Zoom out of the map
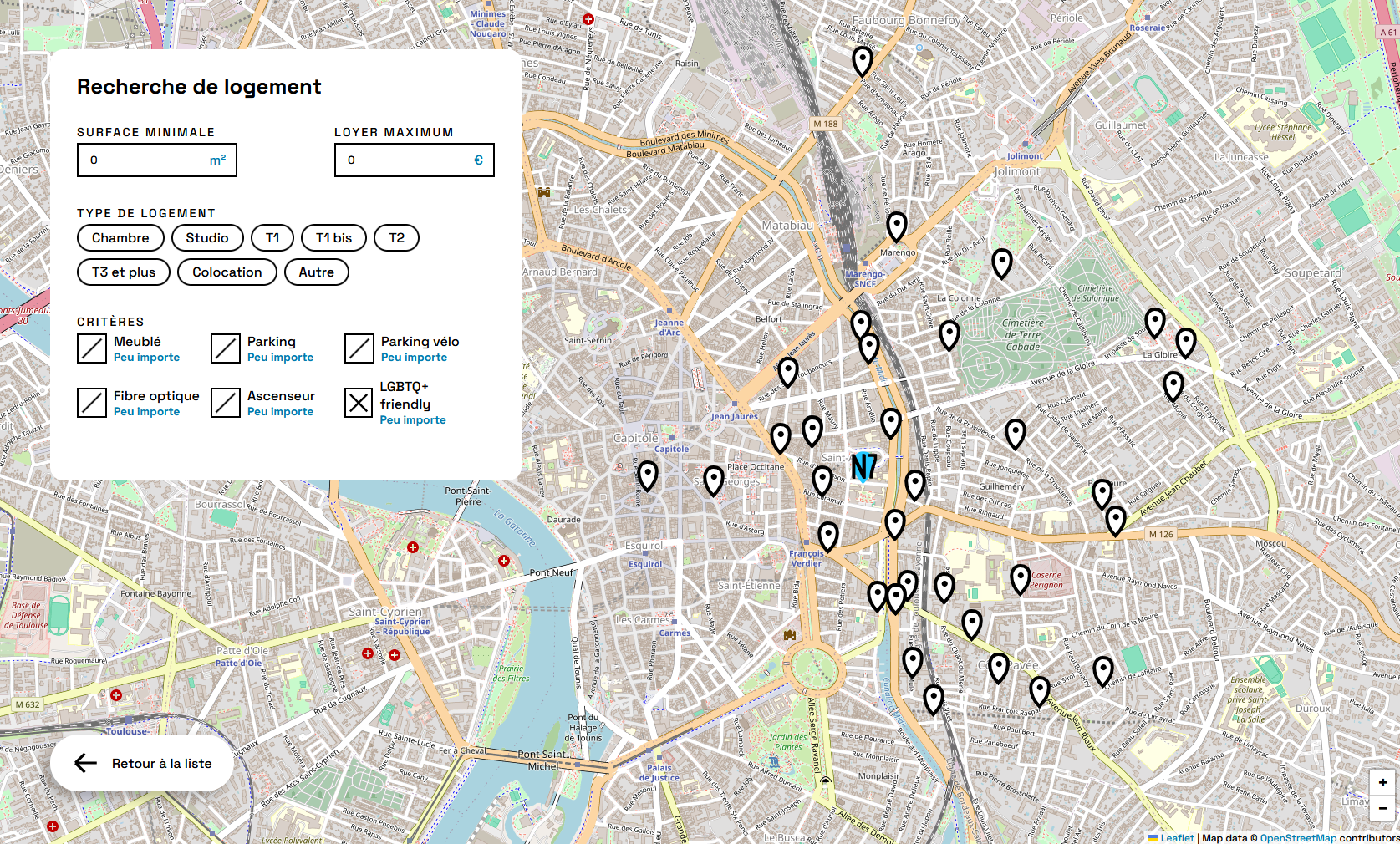The height and width of the screenshot is (844, 1400). (1382, 808)
